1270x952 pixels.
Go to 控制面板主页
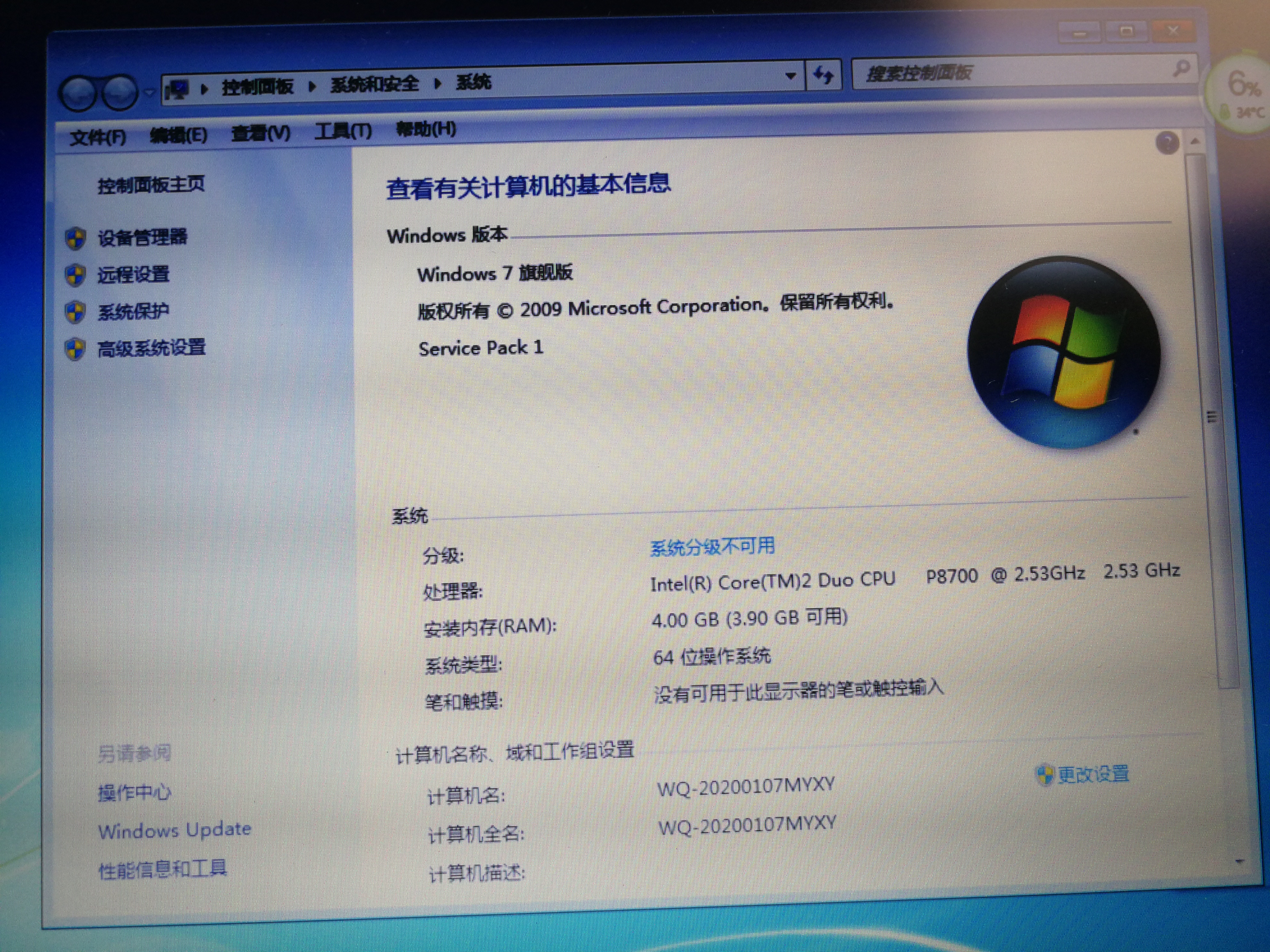[151, 185]
